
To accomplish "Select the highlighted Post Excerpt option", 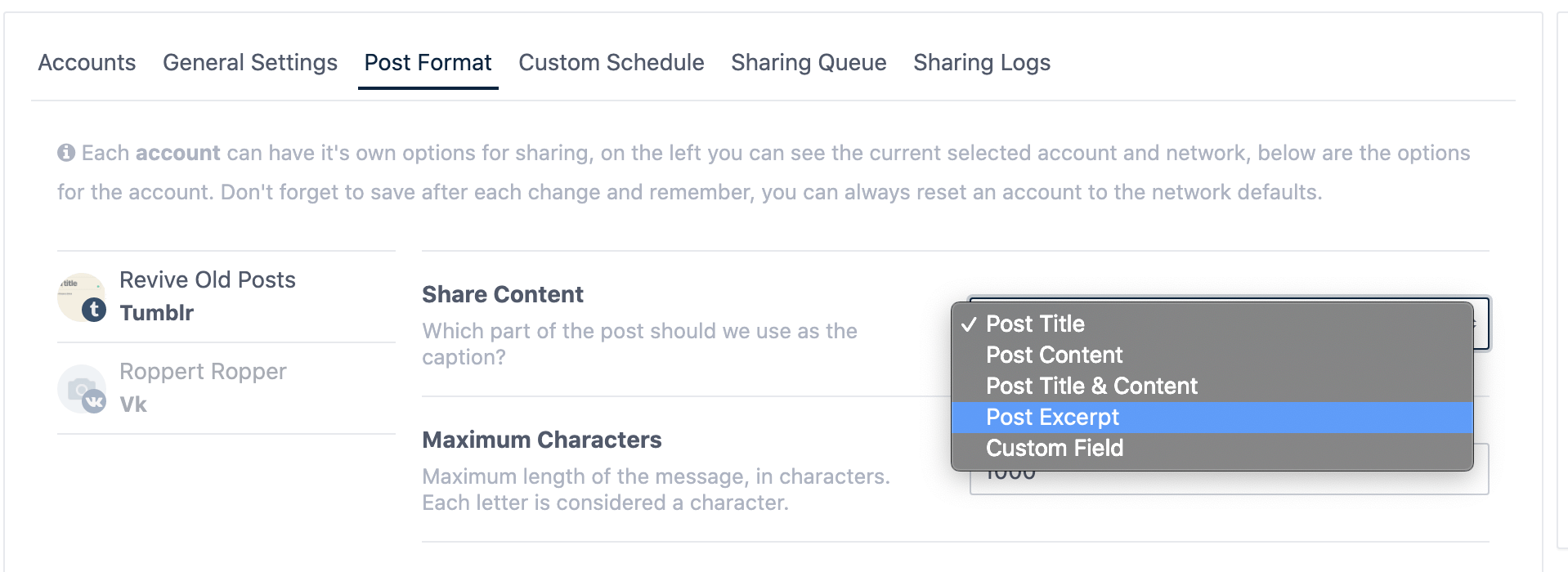I will pos(1052,418).
